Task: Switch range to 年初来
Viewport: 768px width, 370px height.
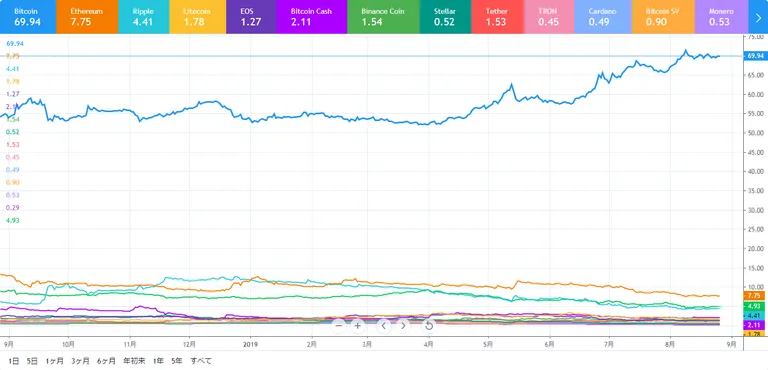Action: [134, 361]
